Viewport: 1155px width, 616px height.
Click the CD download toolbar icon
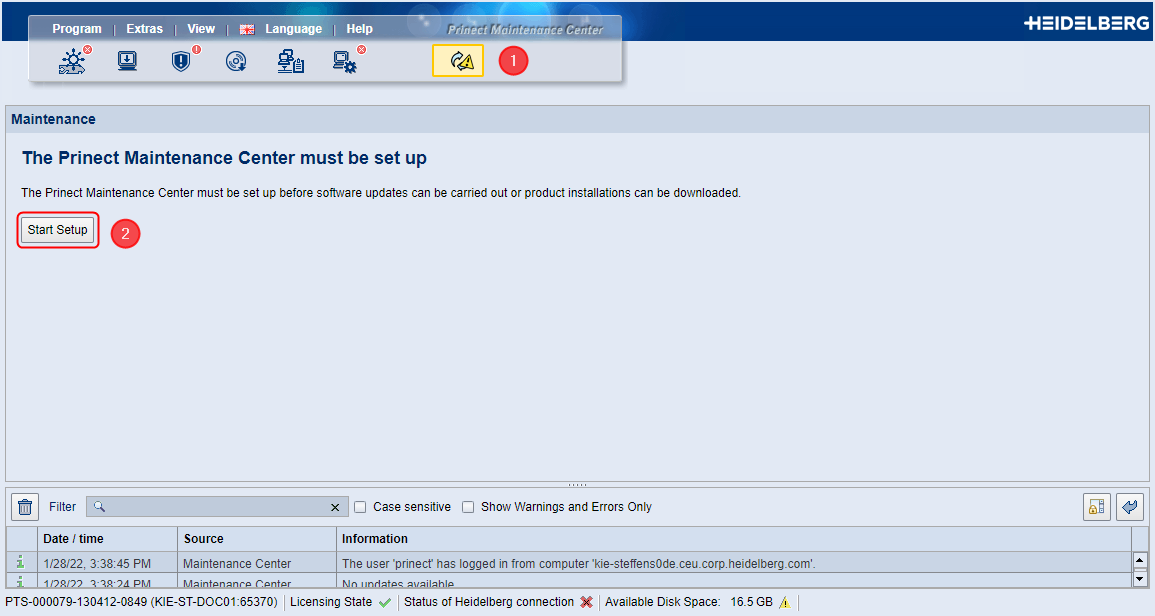coord(236,60)
